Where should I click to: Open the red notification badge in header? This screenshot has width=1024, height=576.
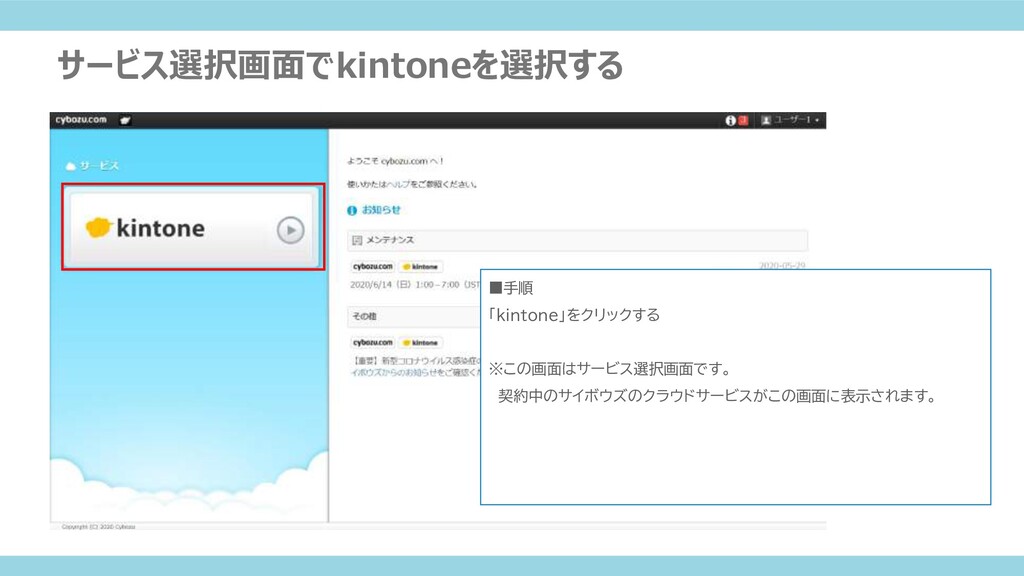pos(743,120)
